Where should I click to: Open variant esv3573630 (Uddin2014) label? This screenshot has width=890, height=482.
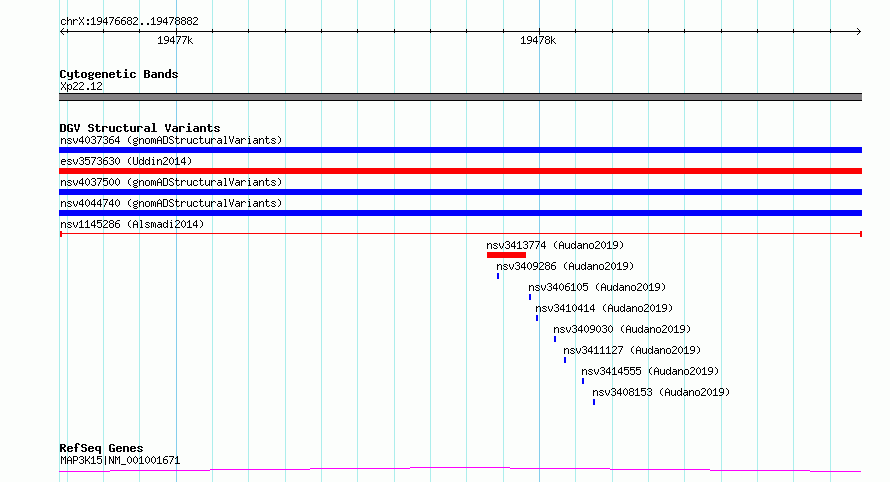coord(126,161)
